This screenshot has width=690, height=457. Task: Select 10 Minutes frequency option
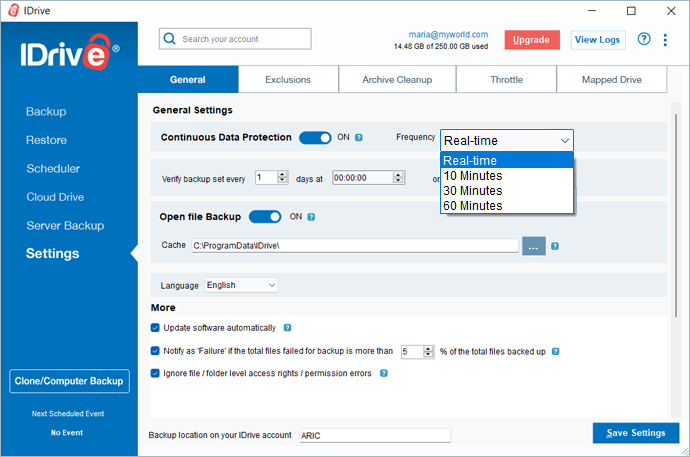tap(507, 175)
